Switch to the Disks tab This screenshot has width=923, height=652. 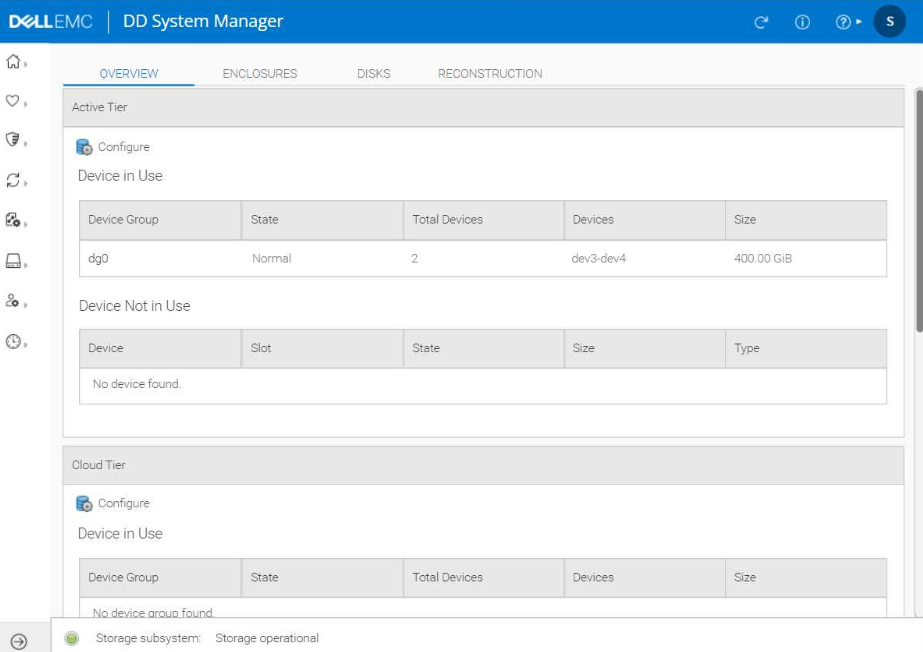point(373,74)
